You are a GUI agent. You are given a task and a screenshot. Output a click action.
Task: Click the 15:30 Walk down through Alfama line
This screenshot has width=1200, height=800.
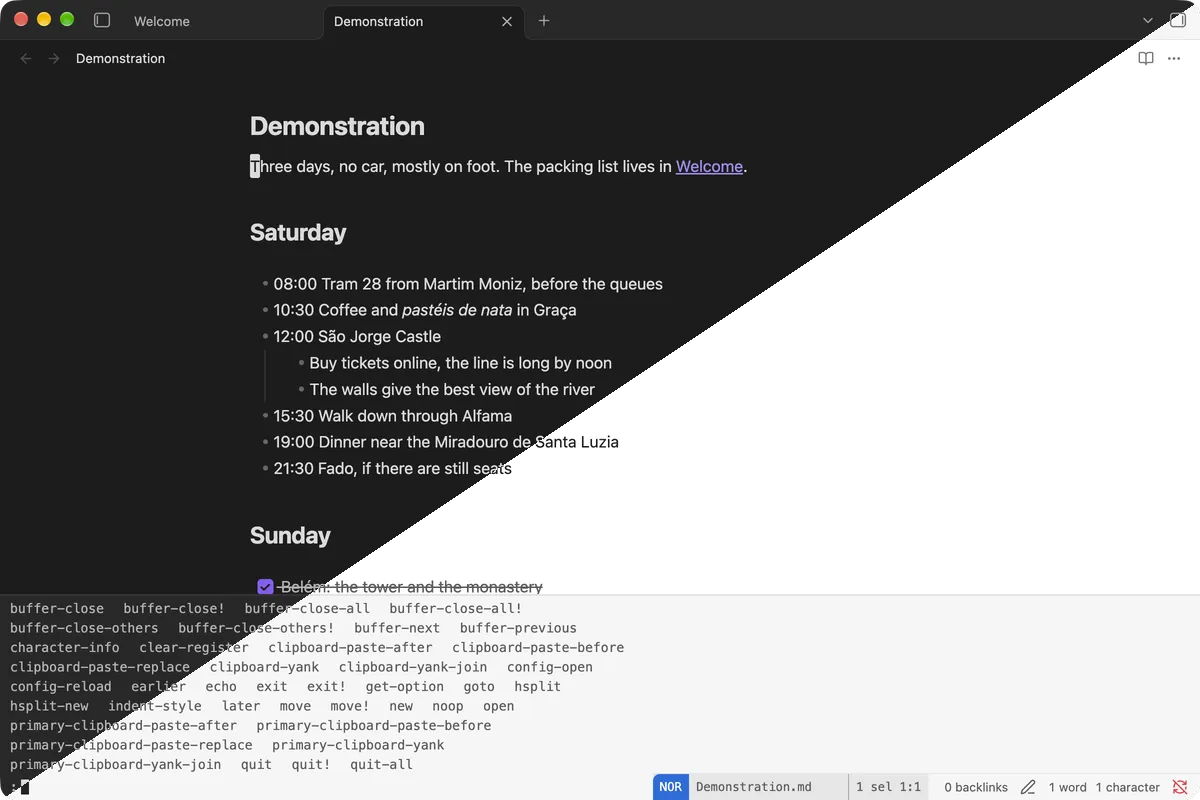pyautogui.click(x=393, y=415)
